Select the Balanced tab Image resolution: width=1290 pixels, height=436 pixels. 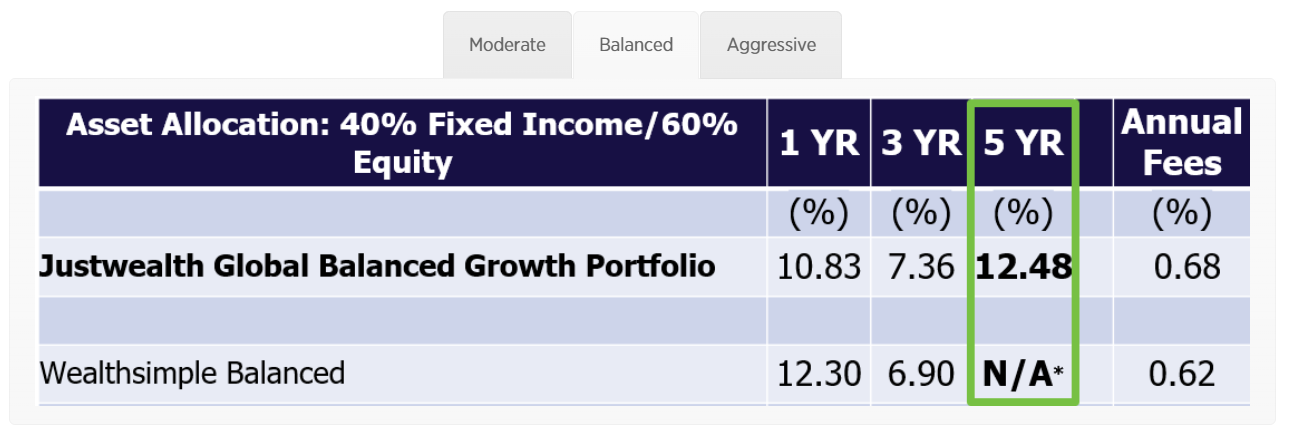point(636,45)
